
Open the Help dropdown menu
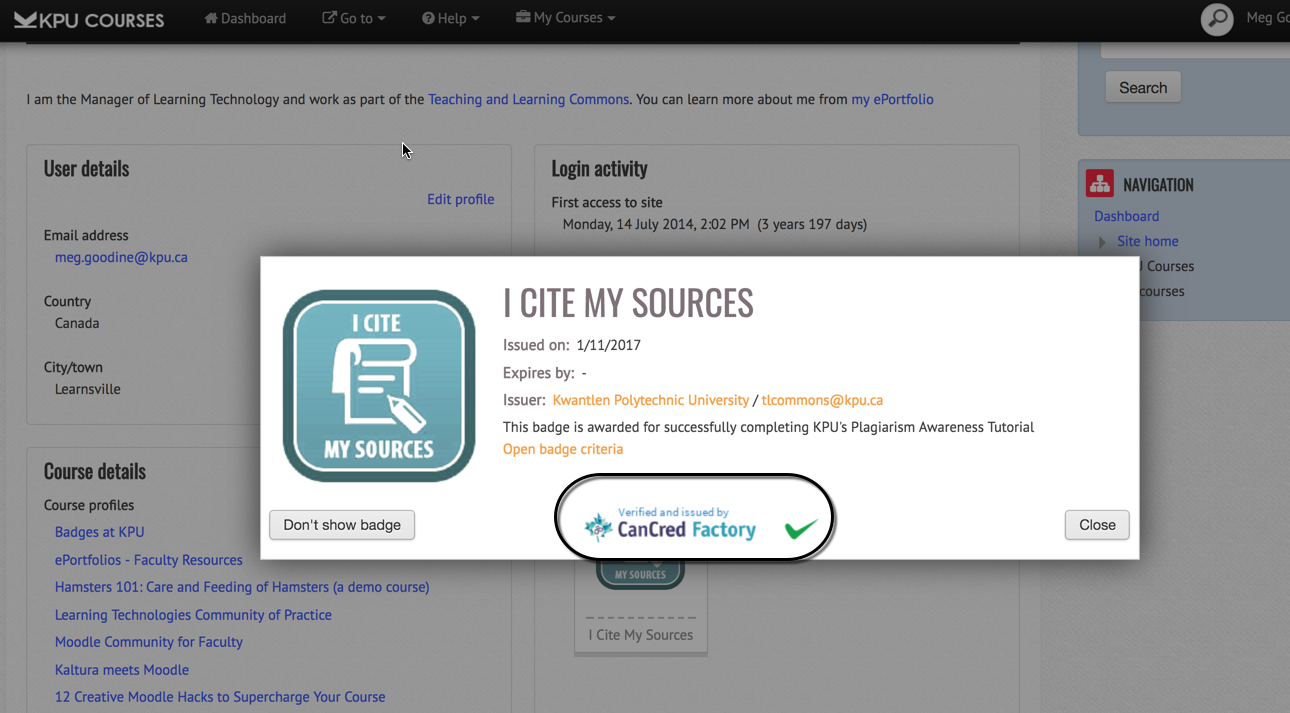[x=450, y=18]
